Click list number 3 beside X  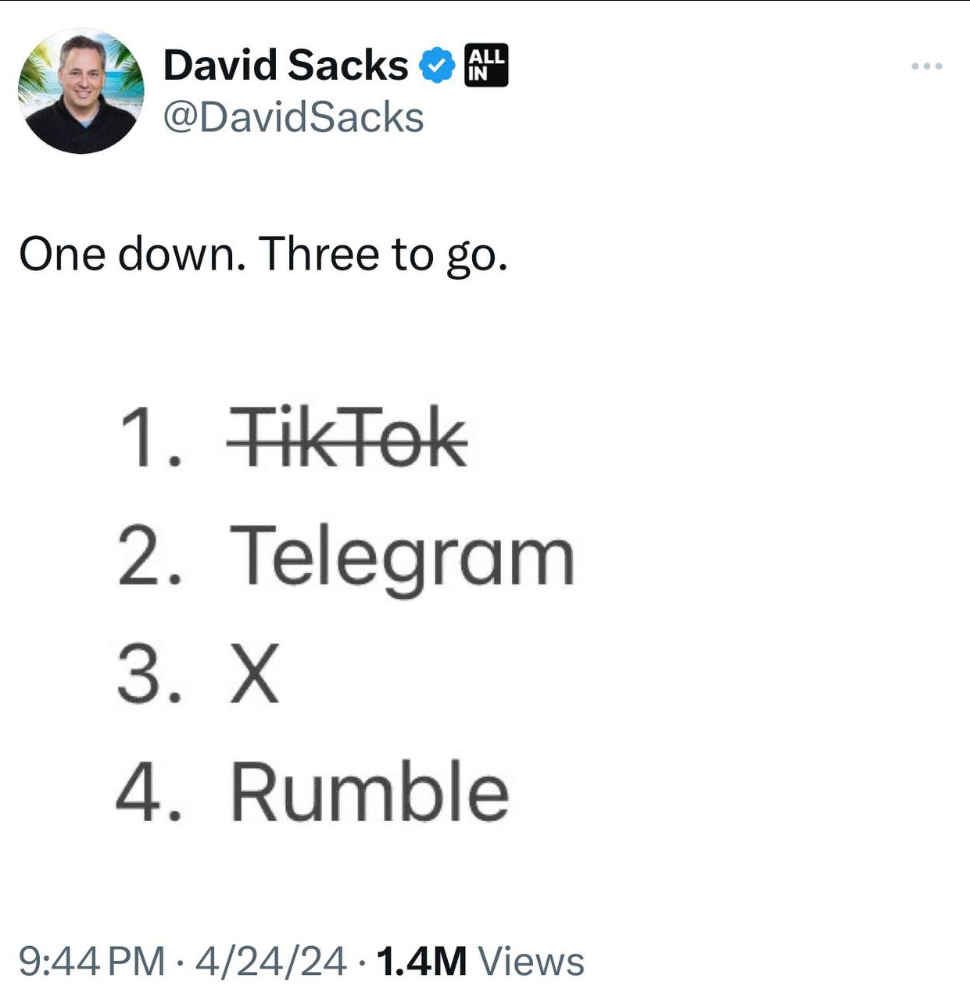(149, 673)
